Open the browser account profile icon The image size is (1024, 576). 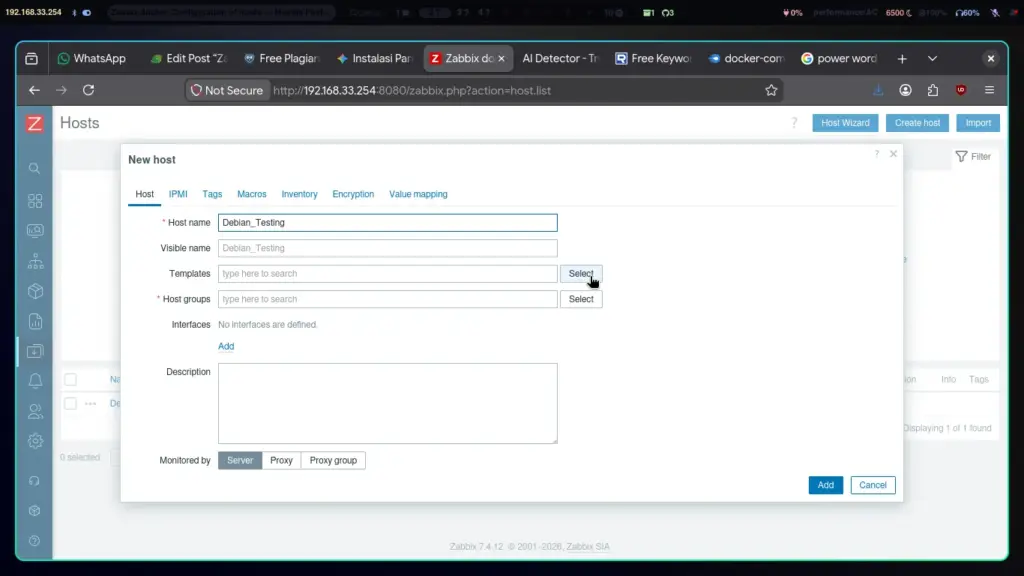[905, 90]
